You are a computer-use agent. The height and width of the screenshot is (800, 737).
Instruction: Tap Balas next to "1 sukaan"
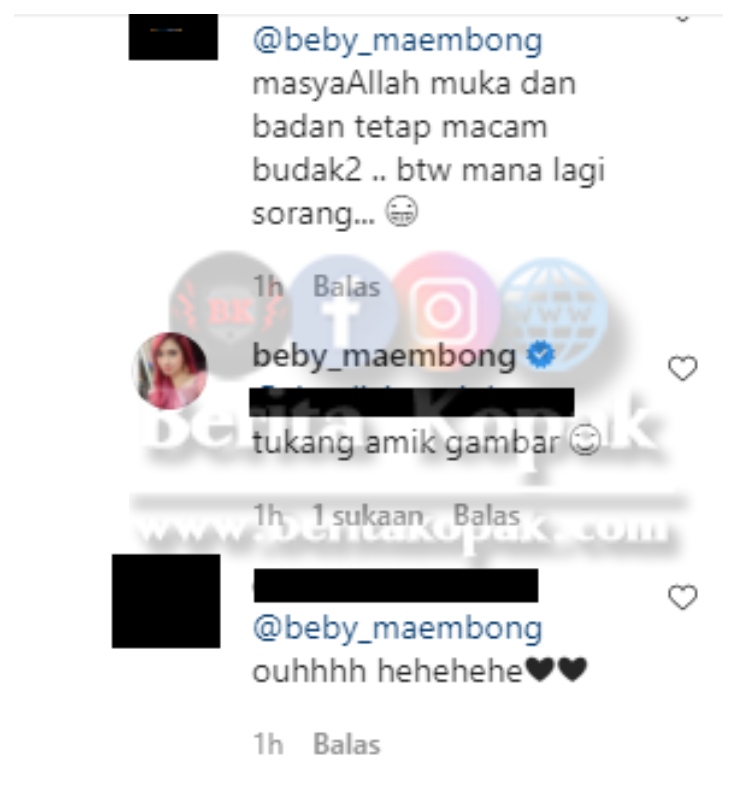tap(487, 515)
